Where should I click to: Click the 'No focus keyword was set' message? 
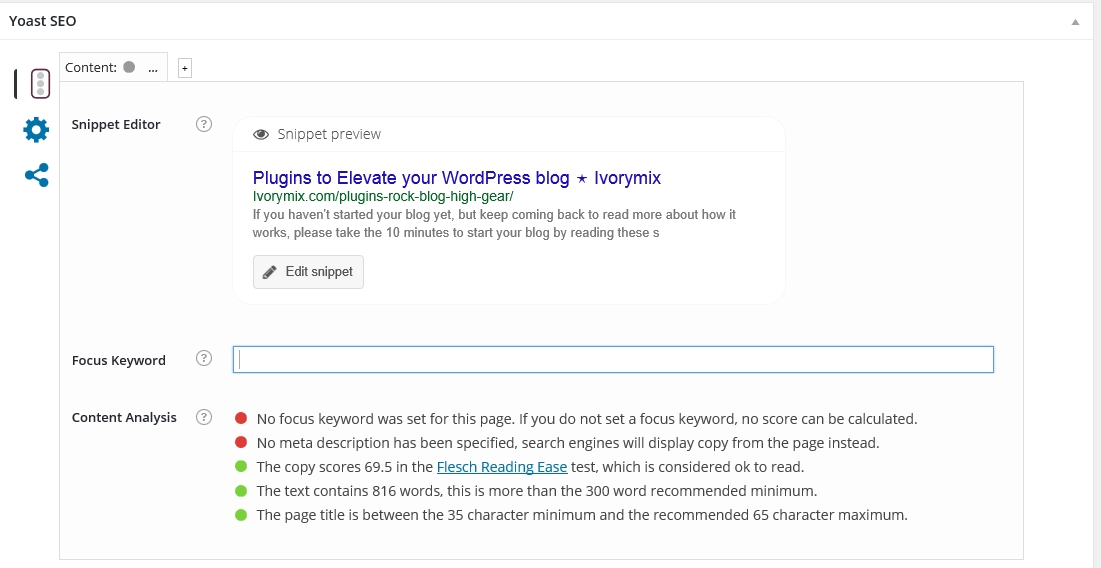(587, 419)
